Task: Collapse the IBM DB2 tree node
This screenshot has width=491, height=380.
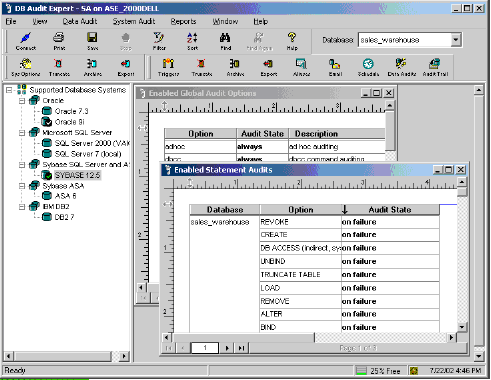Action: [22, 207]
